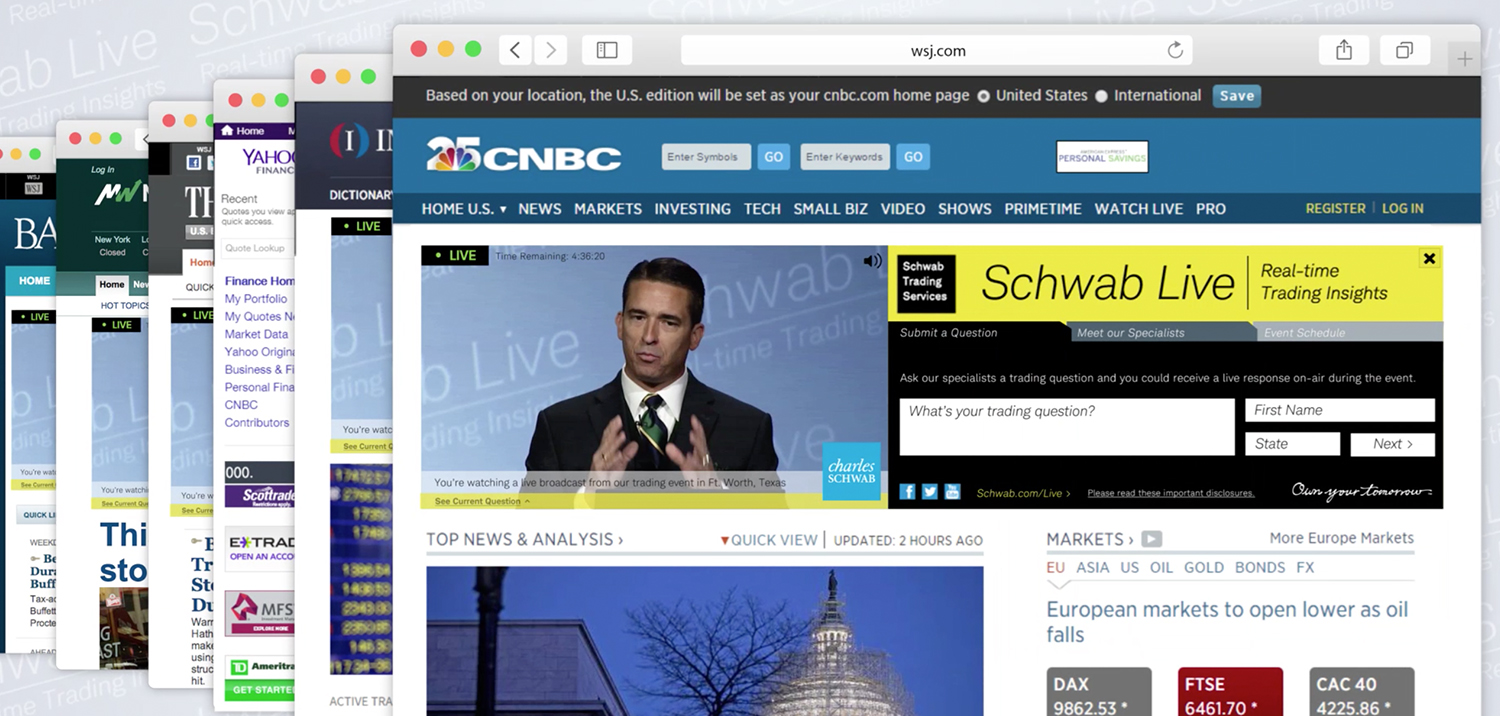Show all tabs overview button
The width and height of the screenshot is (1500, 716).
click(x=1405, y=50)
